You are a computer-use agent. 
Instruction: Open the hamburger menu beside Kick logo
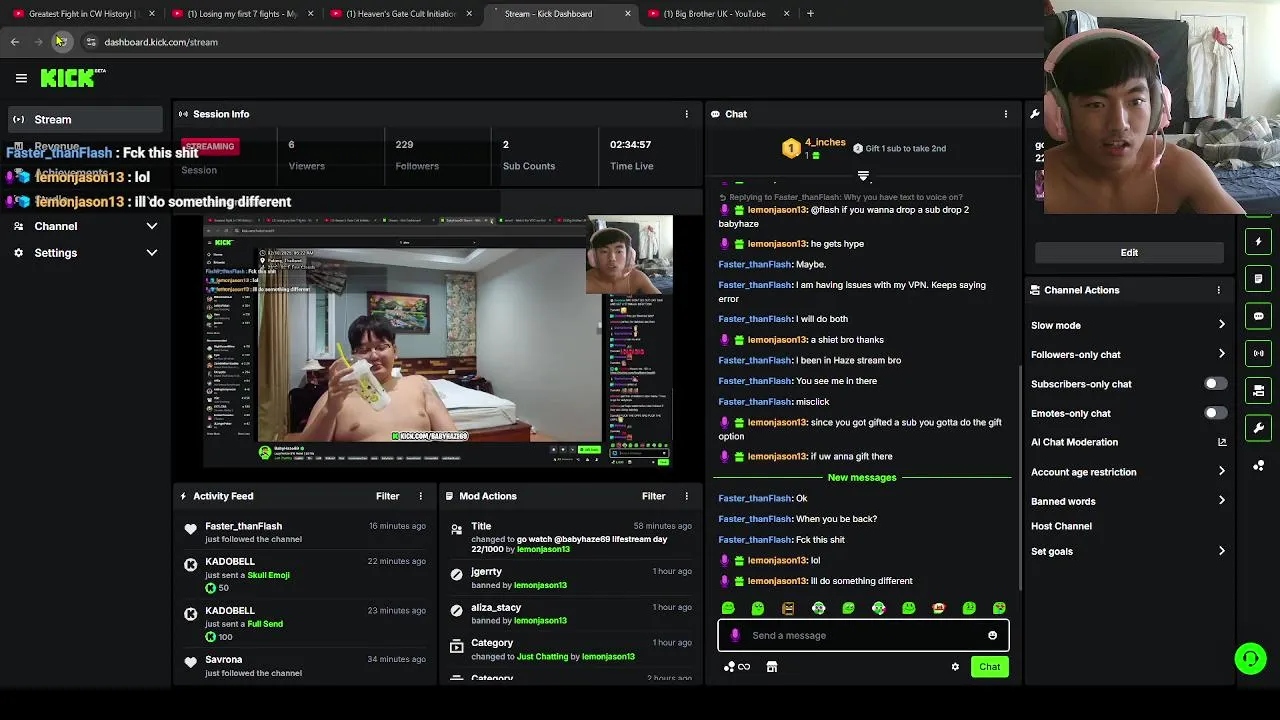point(21,78)
